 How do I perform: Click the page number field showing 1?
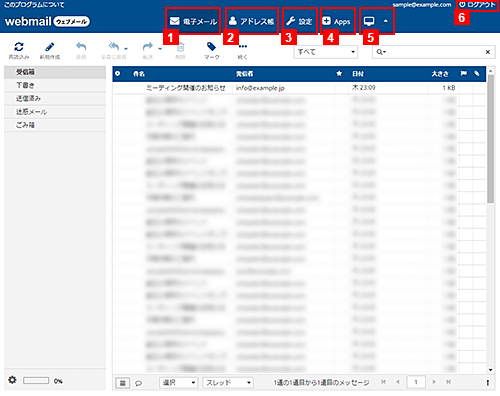pyautogui.click(x=416, y=382)
